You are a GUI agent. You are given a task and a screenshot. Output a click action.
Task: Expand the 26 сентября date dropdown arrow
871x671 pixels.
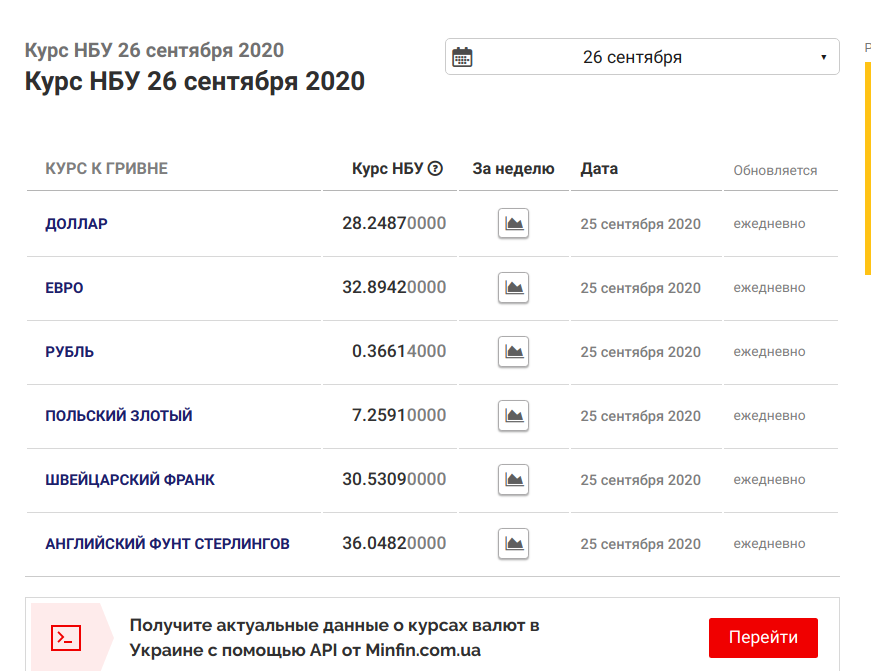click(x=824, y=57)
